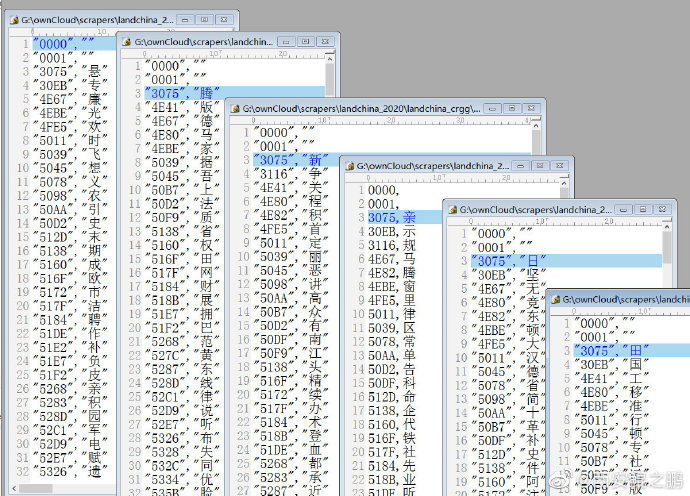690x496 pixels.
Task: Minimize the window highlighting 3075, 亲
Action: pyautogui.click(x=521, y=166)
